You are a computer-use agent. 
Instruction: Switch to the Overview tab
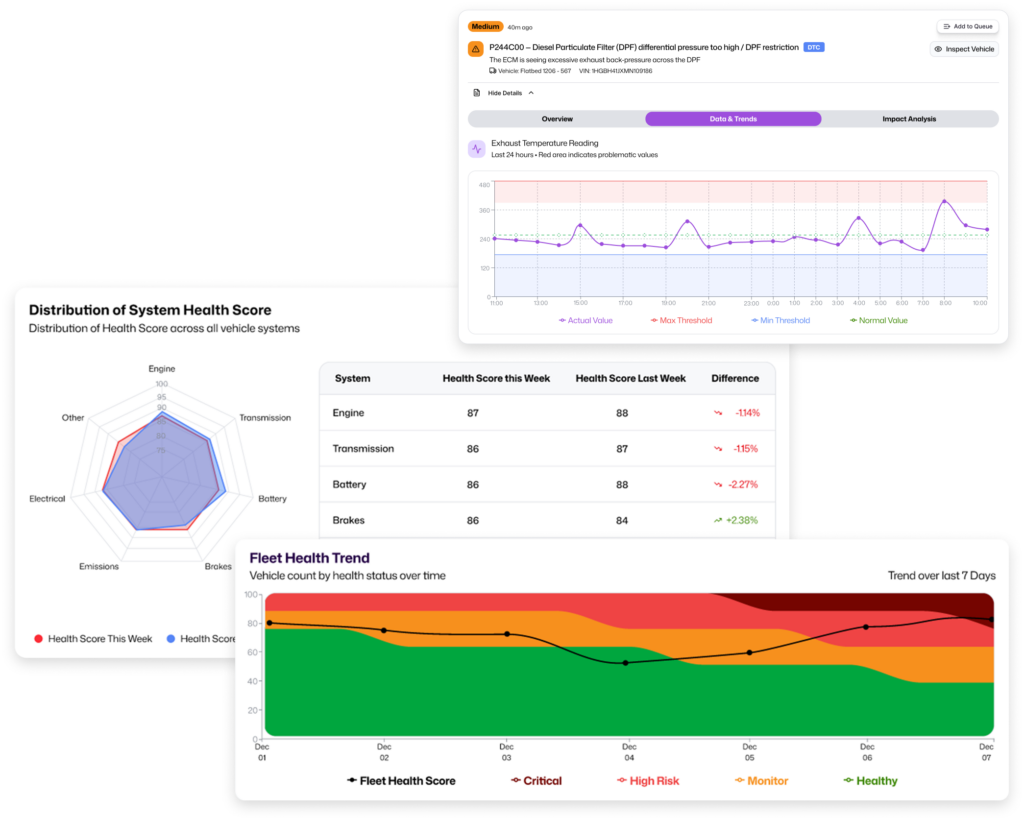(x=557, y=119)
